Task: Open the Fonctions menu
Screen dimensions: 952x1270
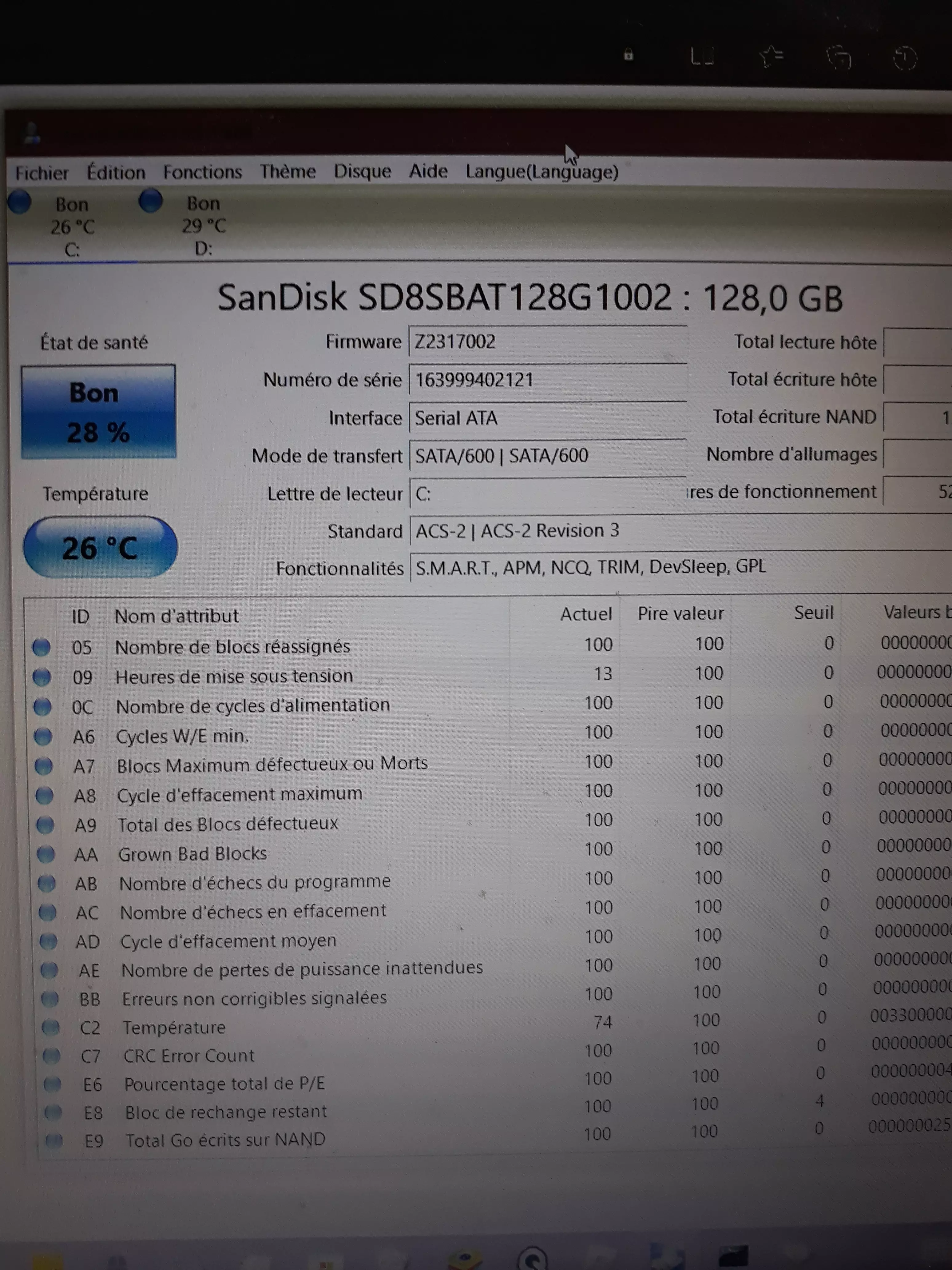Action: tap(202, 172)
